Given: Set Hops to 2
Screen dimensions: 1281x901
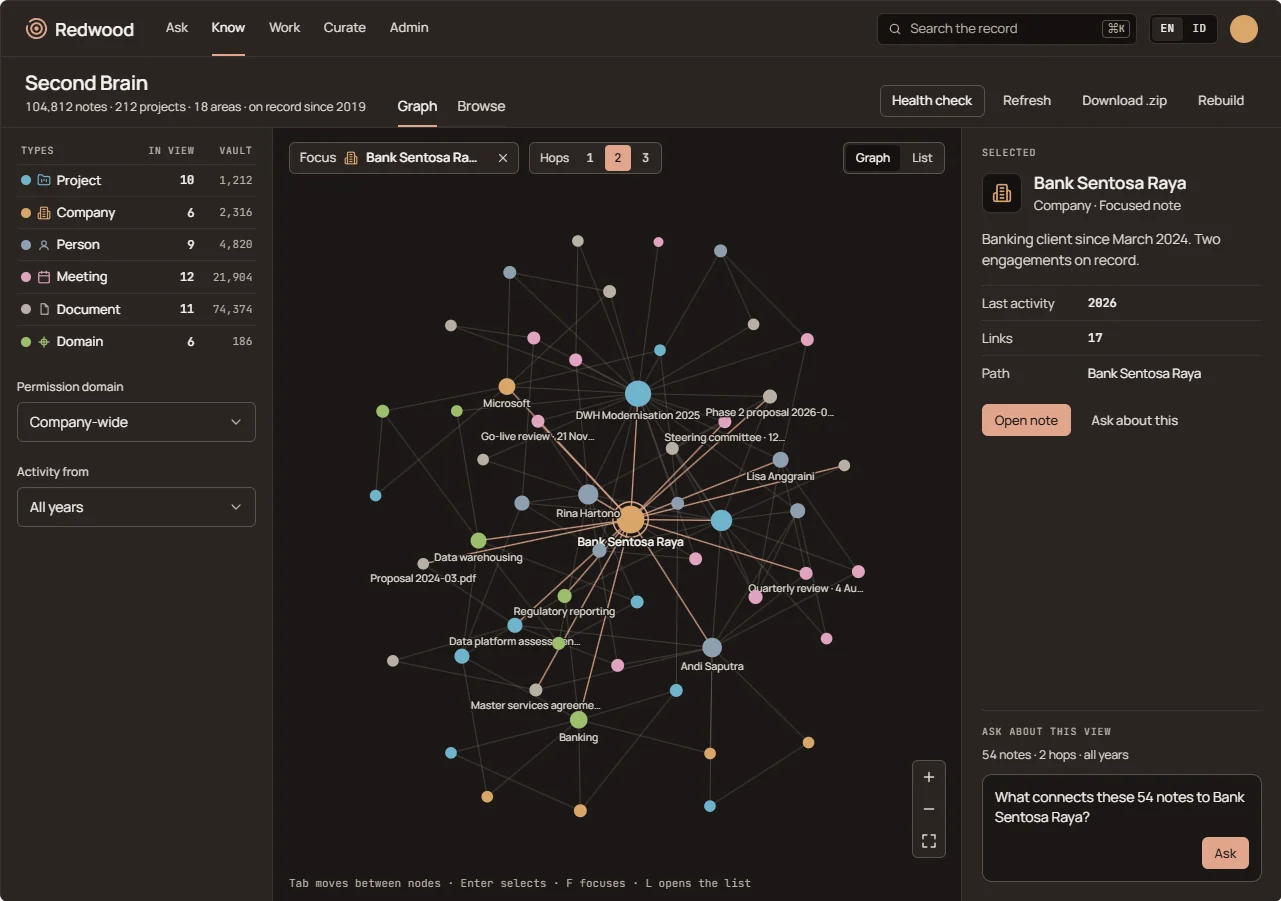Looking at the screenshot, I should [618, 158].
